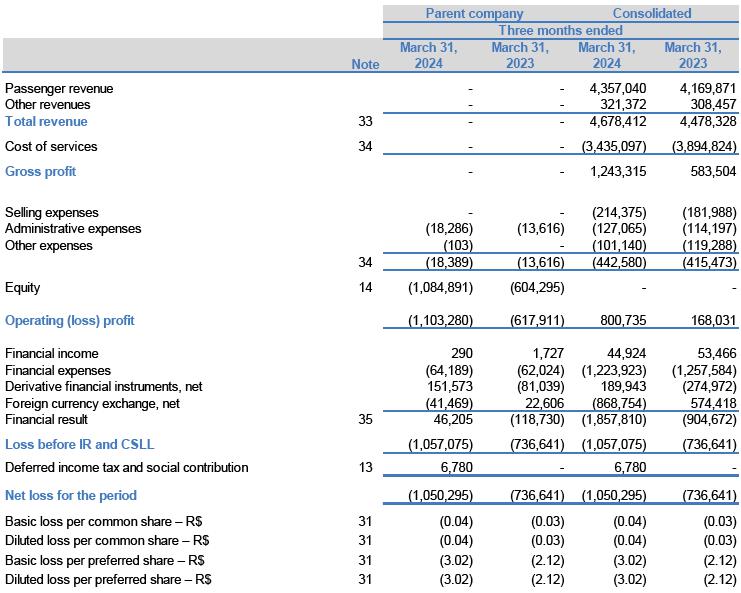Click the Consolidated column header
The width and height of the screenshot is (741, 593).
651,14
